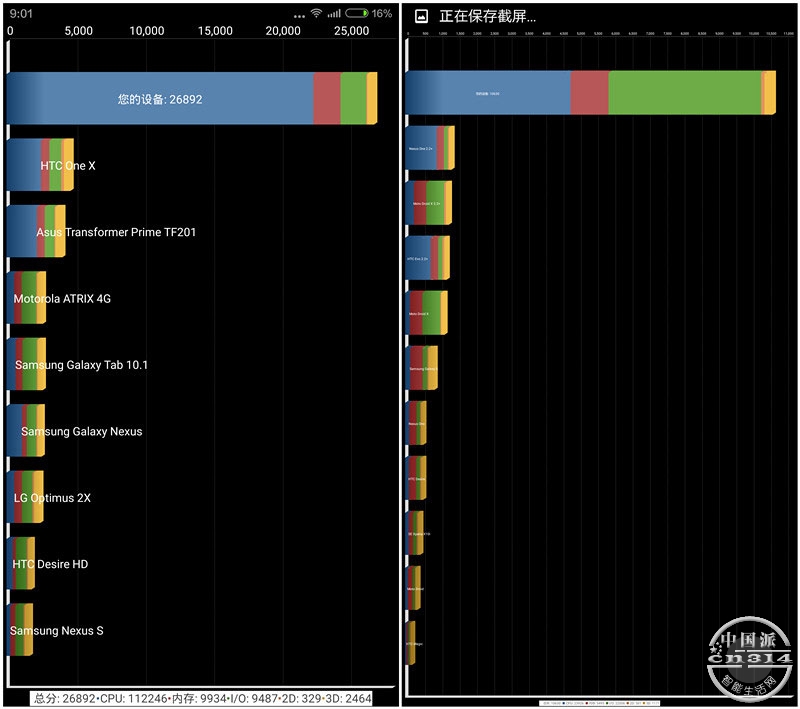Select the 您的设备: 26892 bar label
This screenshot has height=709, width=800.
pyautogui.click(x=160, y=99)
